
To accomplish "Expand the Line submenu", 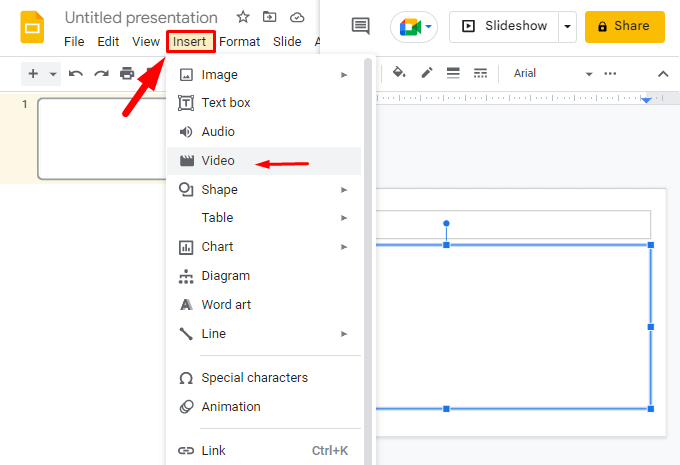I will [264, 334].
